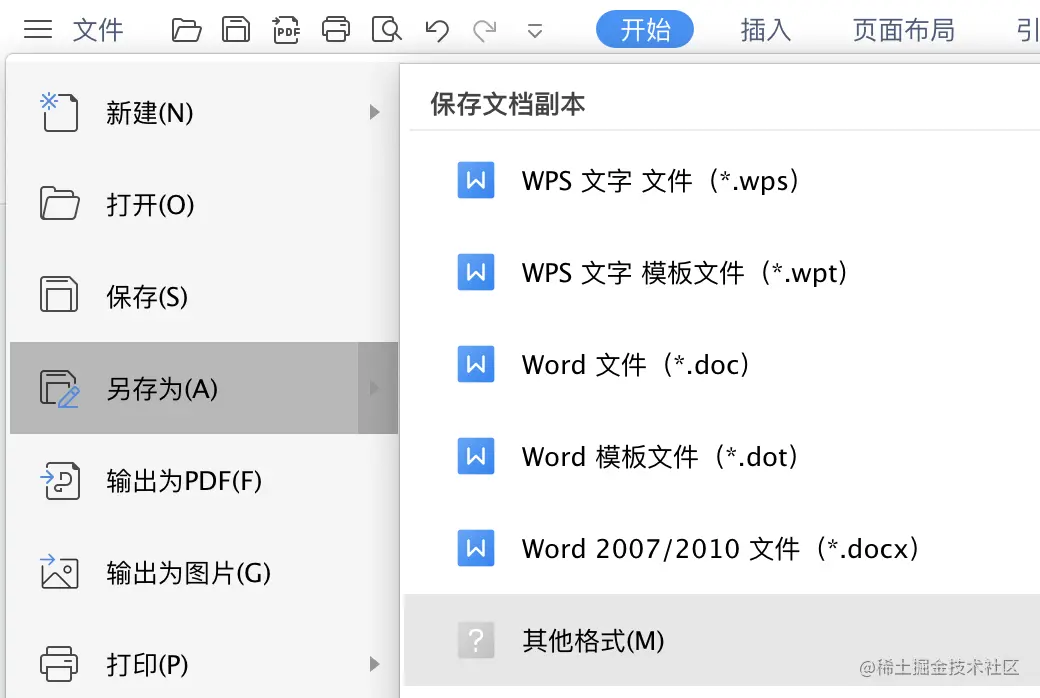Select 新建(N) menu entry
The height and width of the screenshot is (698, 1040).
204,112
